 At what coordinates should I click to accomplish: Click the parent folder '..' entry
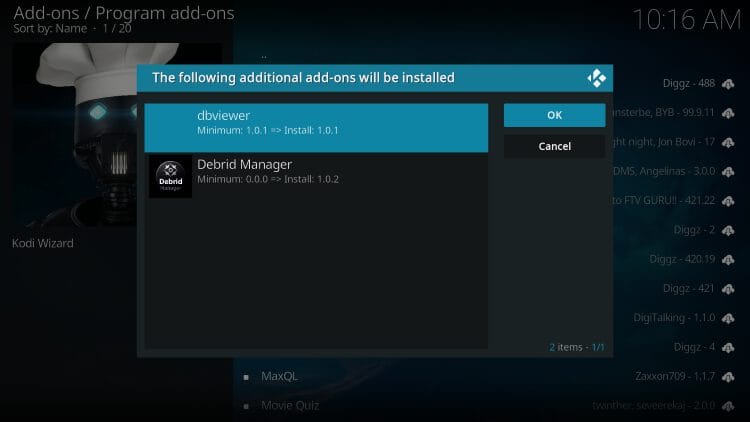point(264,57)
